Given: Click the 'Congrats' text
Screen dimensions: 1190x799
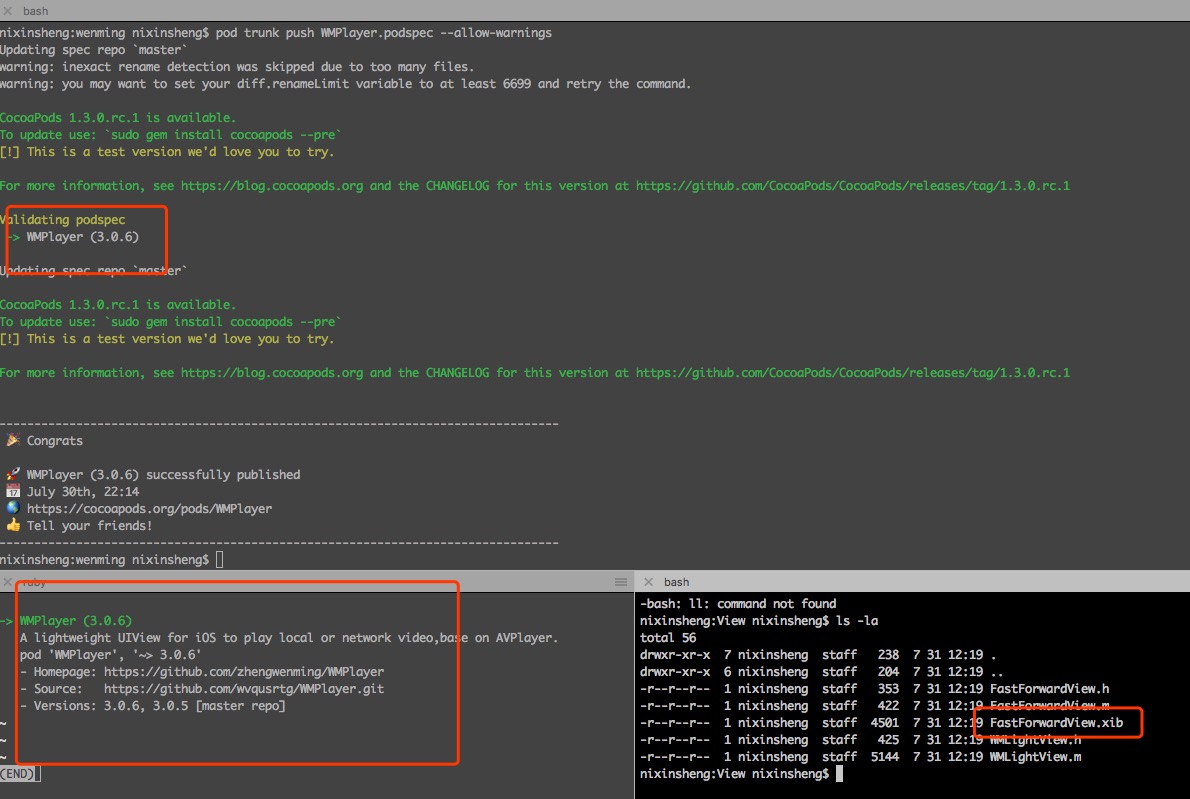Looking at the screenshot, I should click(x=55, y=441).
